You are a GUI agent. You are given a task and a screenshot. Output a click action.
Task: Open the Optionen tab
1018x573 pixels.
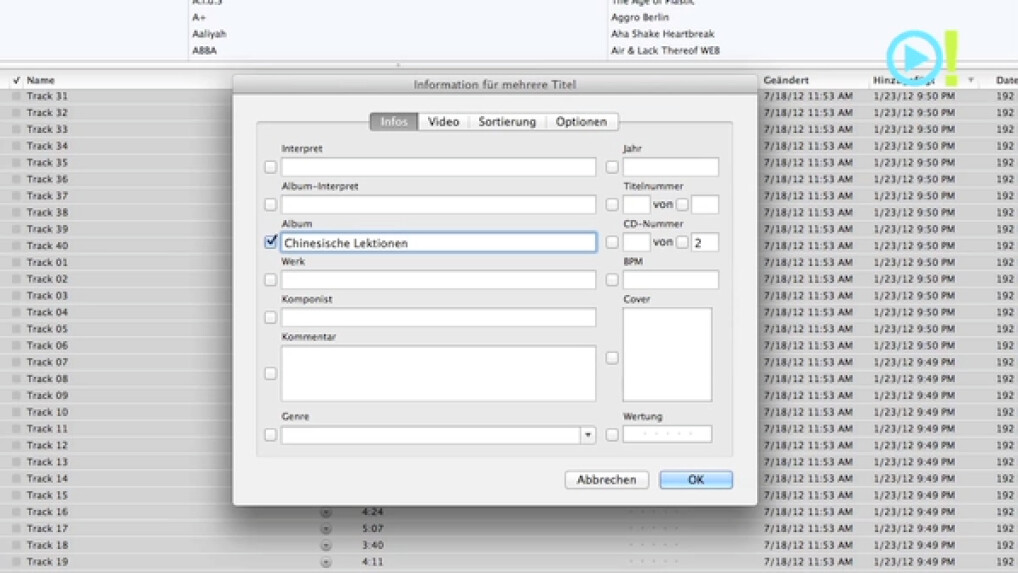coord(581,122)
